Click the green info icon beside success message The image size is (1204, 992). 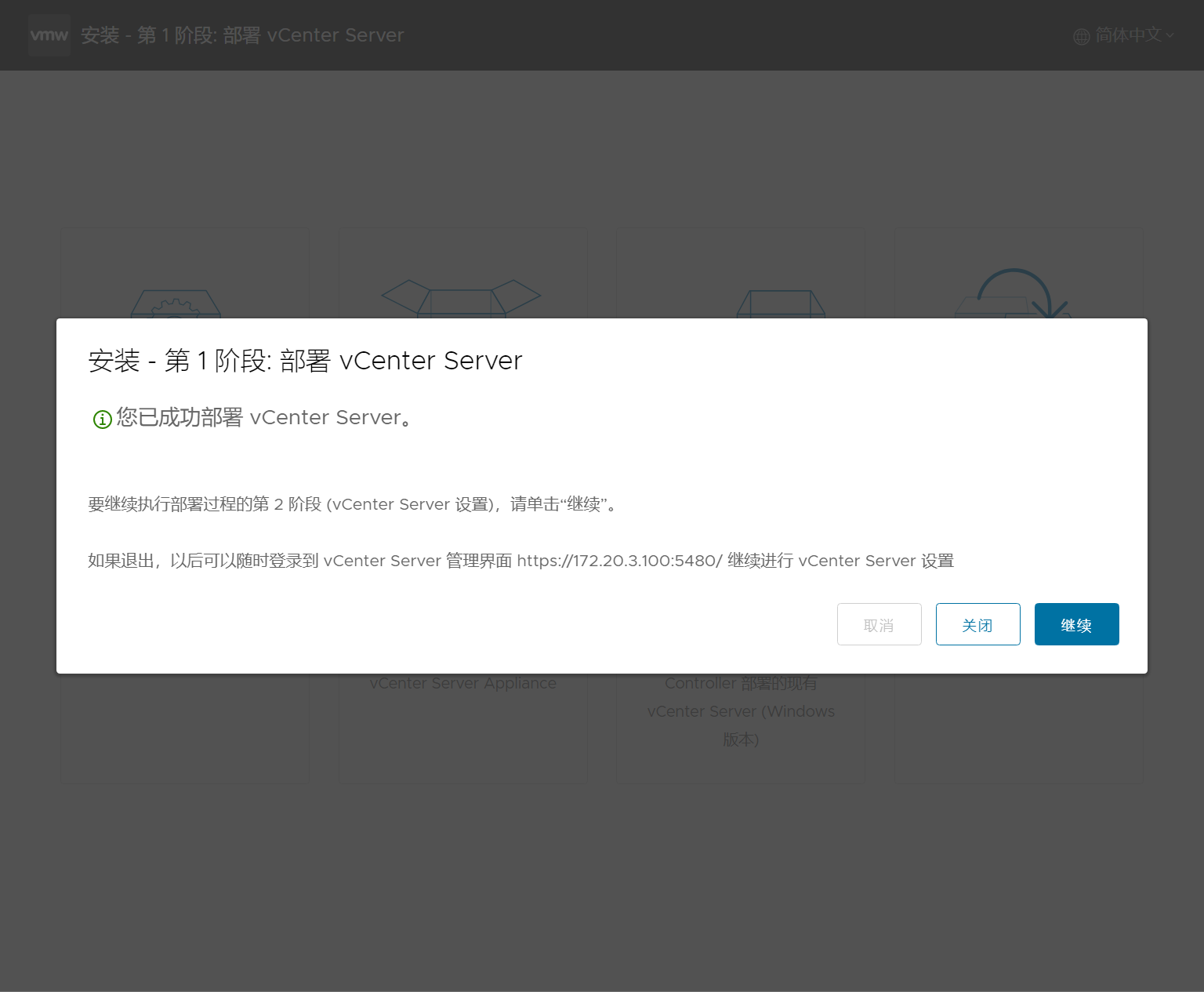click(102, 420)
